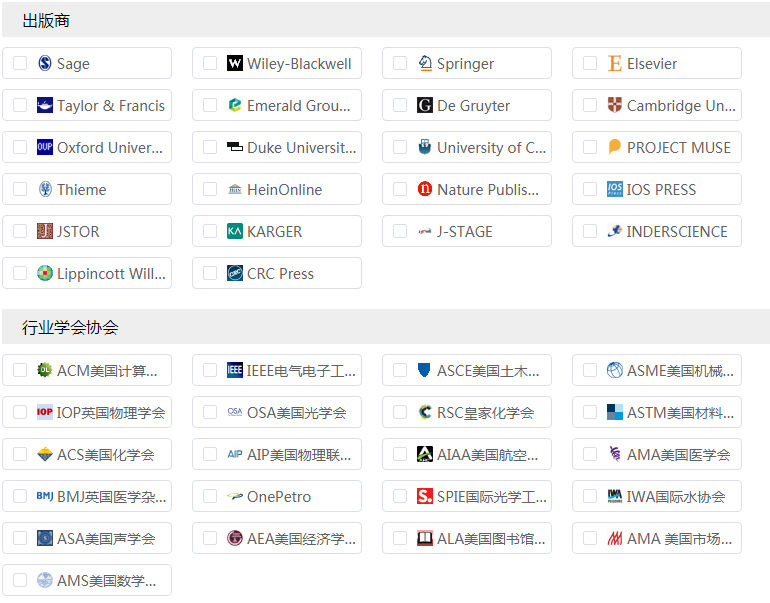
Task: Click the ASCE美国土木 label
Action: pyautogui.click(x=488, y=371)
